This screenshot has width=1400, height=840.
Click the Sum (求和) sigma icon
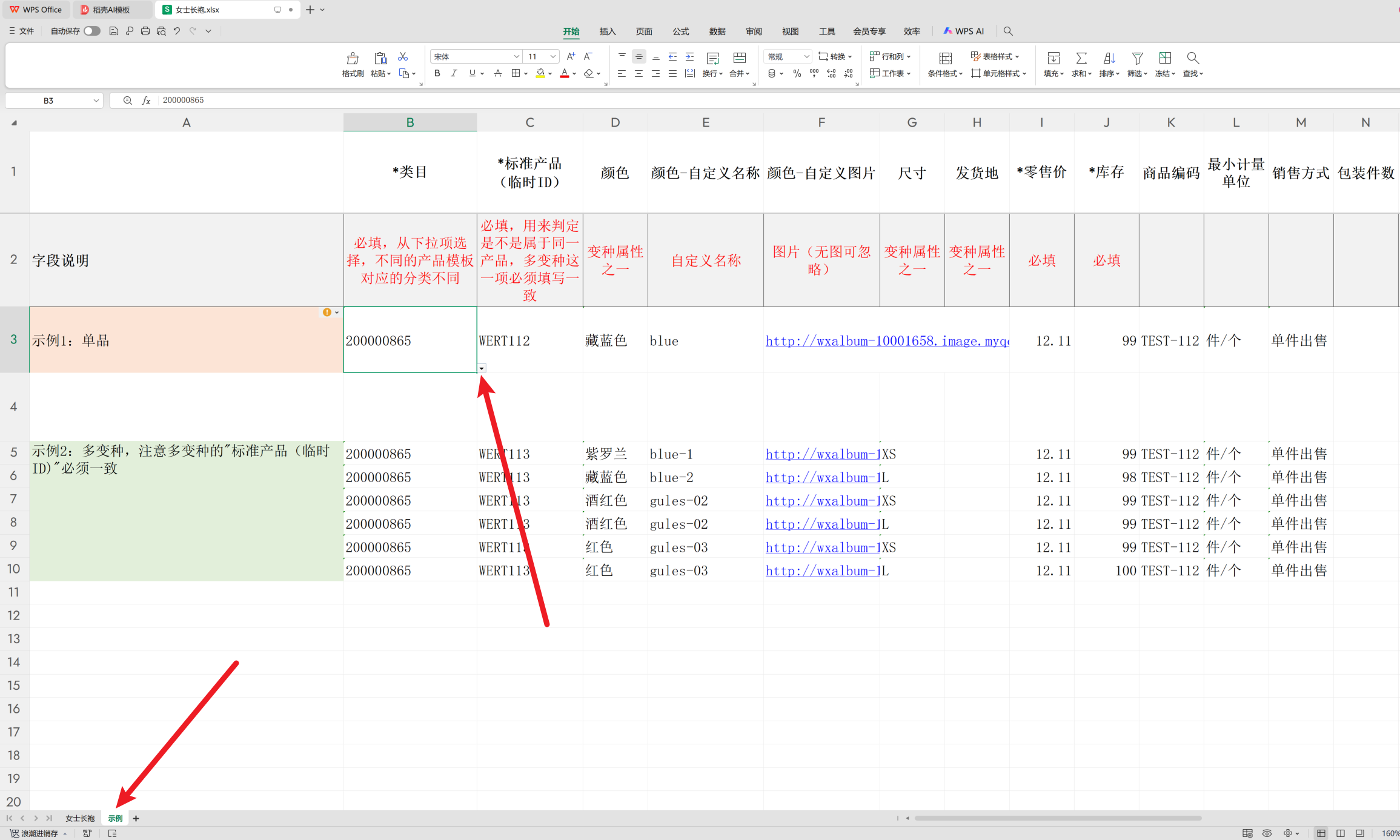(1081, 59)
